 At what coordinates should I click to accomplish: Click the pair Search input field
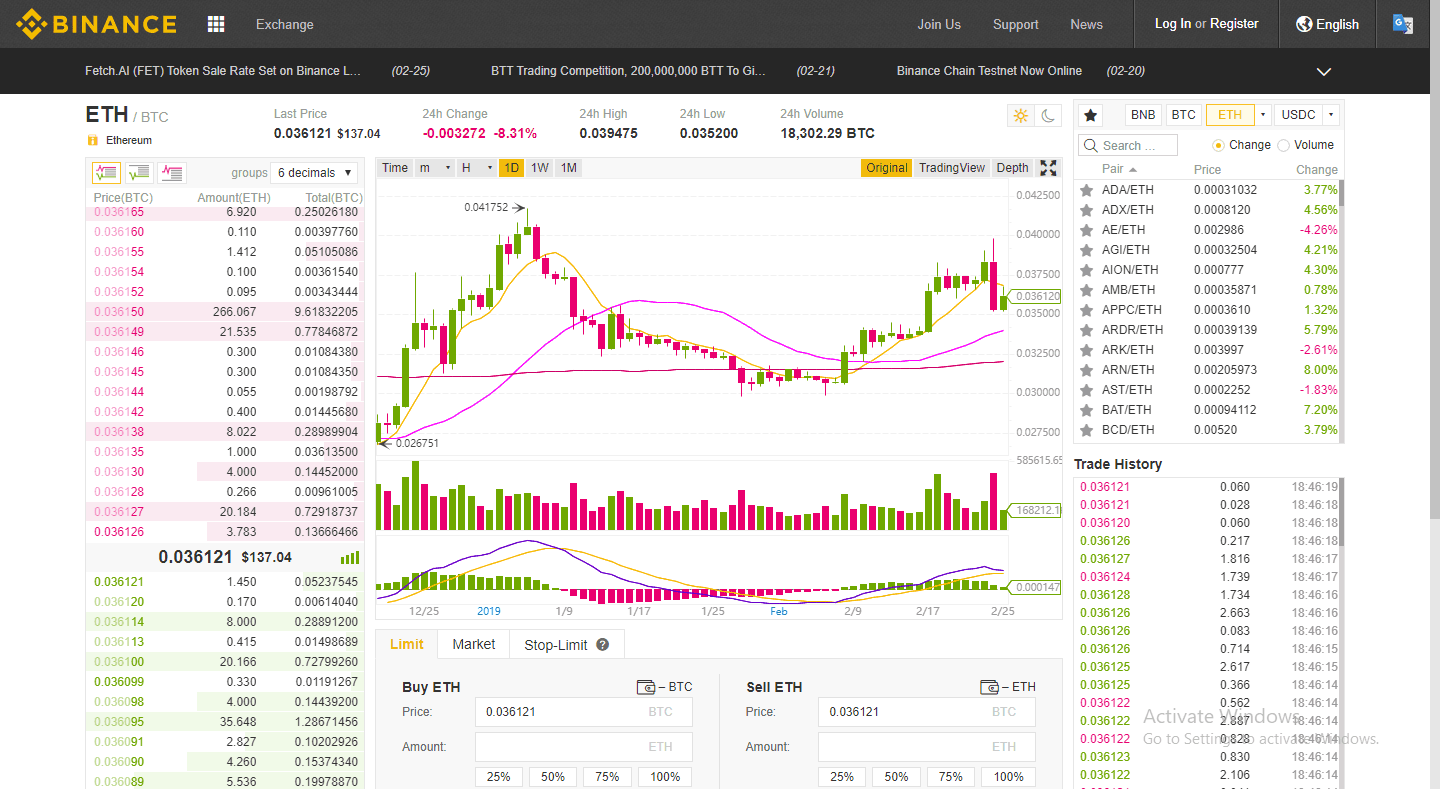(1128, 145)
